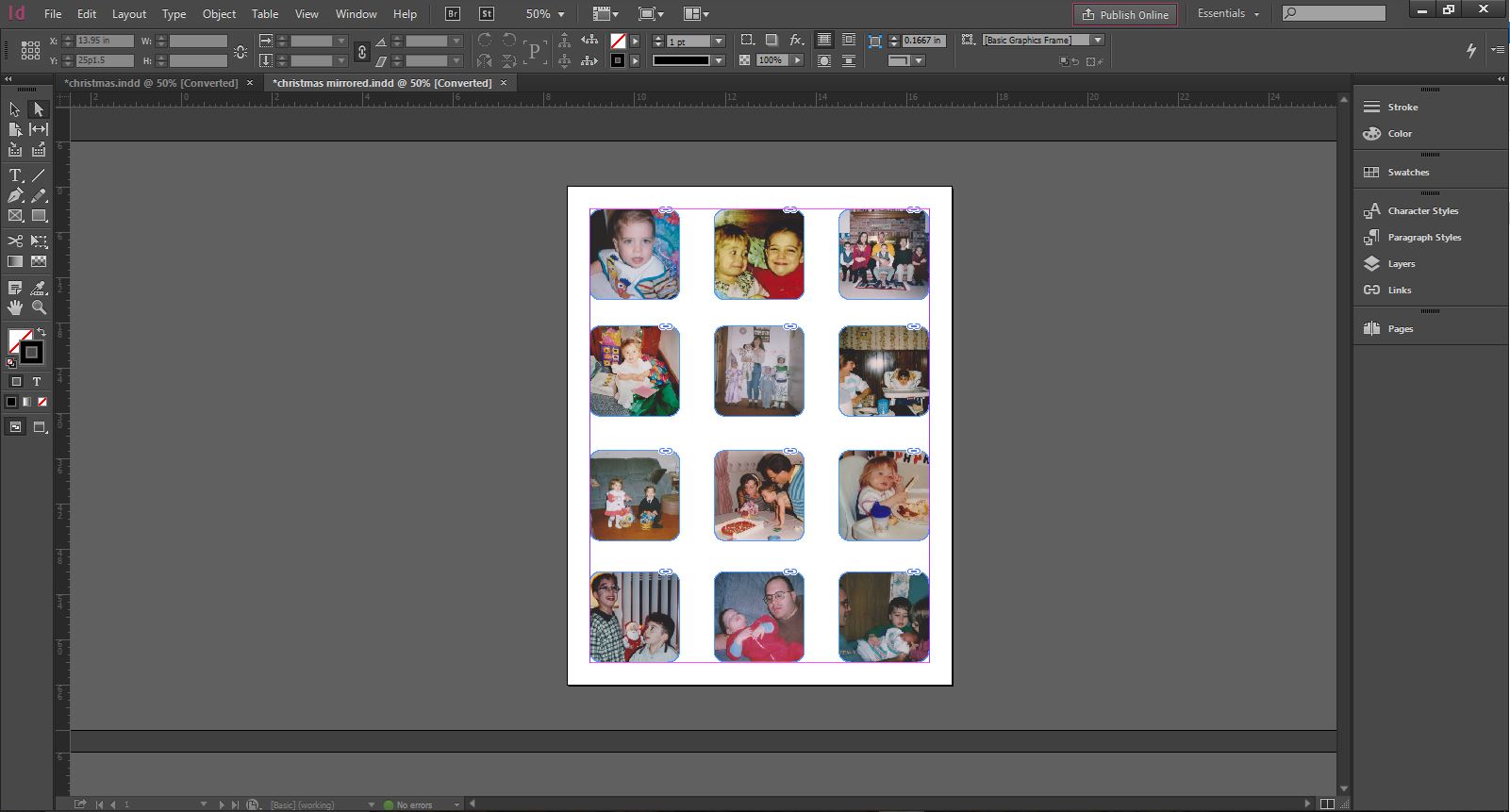Image resolution: width=1510 pixels, height=812 pixels.
Task: Click the Publish Online button
Action: pos(1125,14)
